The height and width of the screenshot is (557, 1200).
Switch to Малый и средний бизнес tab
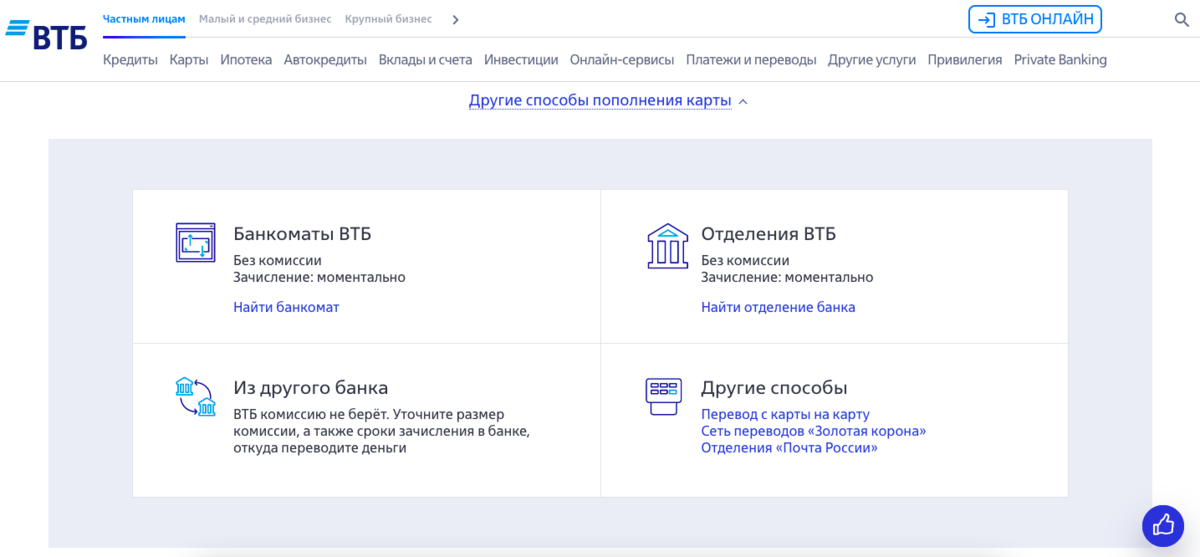click(x=265, y=19)
